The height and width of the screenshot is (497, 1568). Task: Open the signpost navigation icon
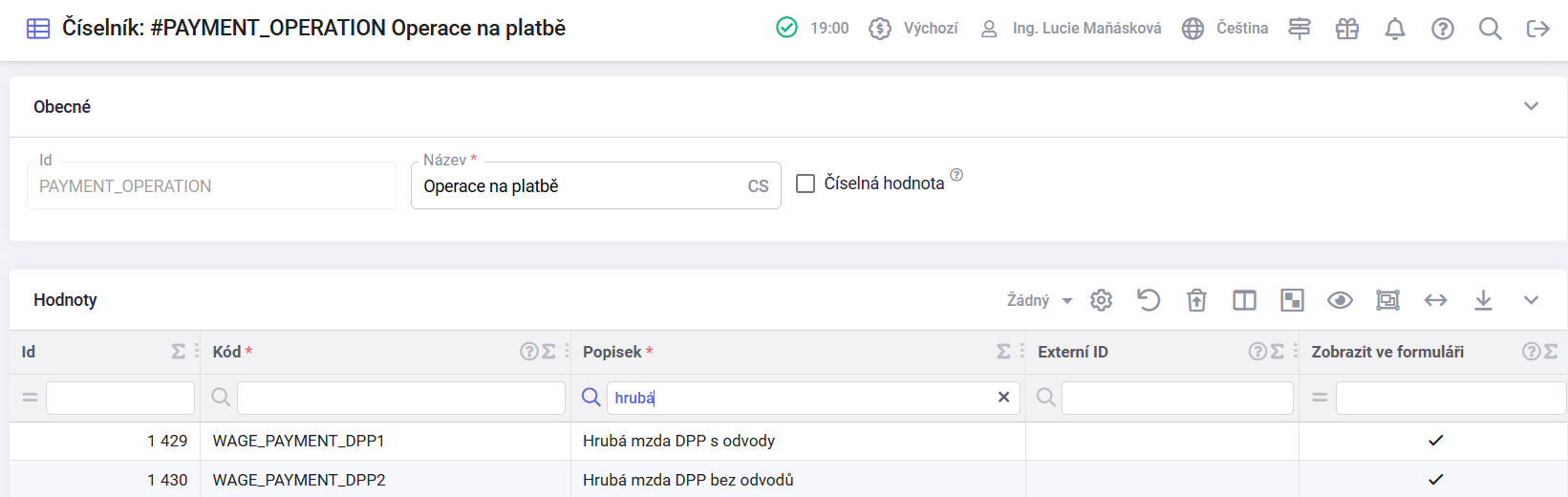pyautogui.click(x=1300, y=29)
